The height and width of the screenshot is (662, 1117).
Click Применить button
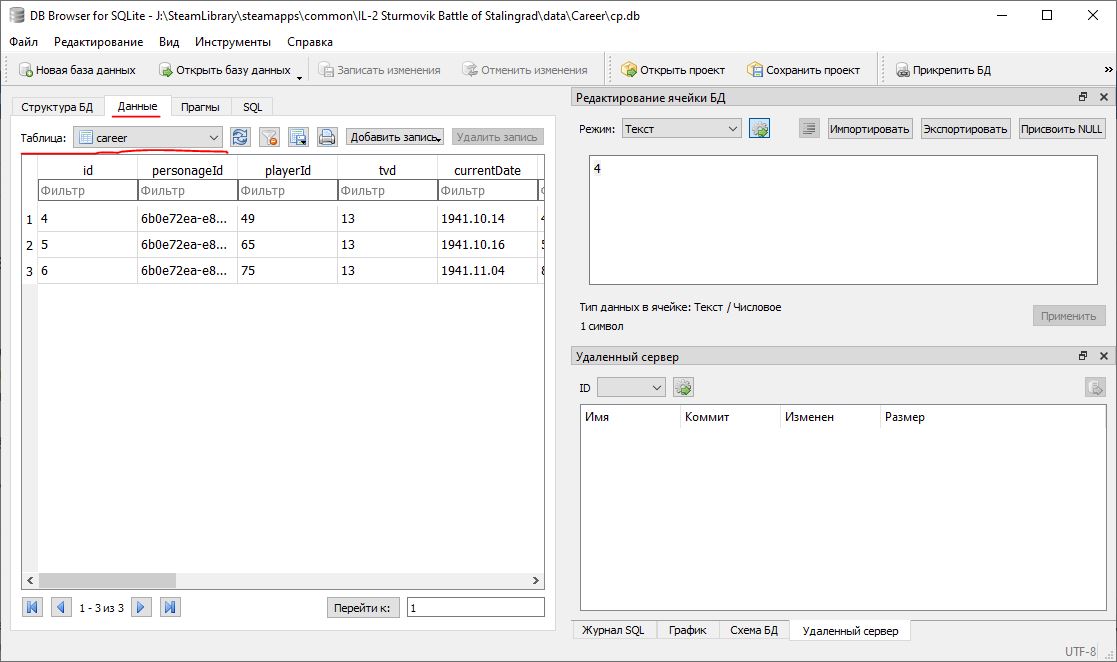[x=1069, y=316]
